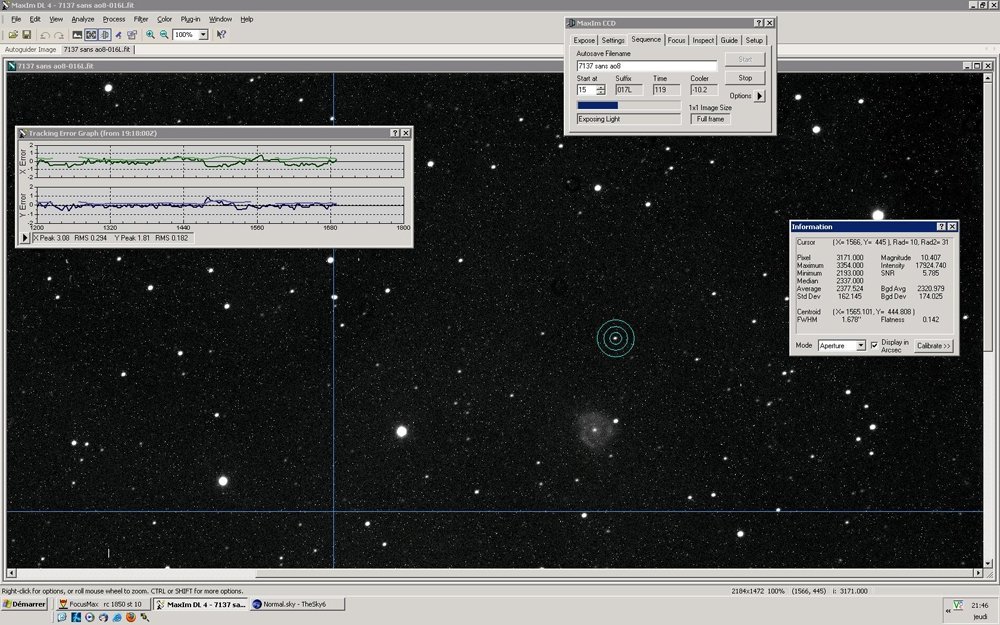Expand the Options arrow in MaxIm CCD
Image resolution: width=1000 pixels, height=625 pixels.
(760, 96)
